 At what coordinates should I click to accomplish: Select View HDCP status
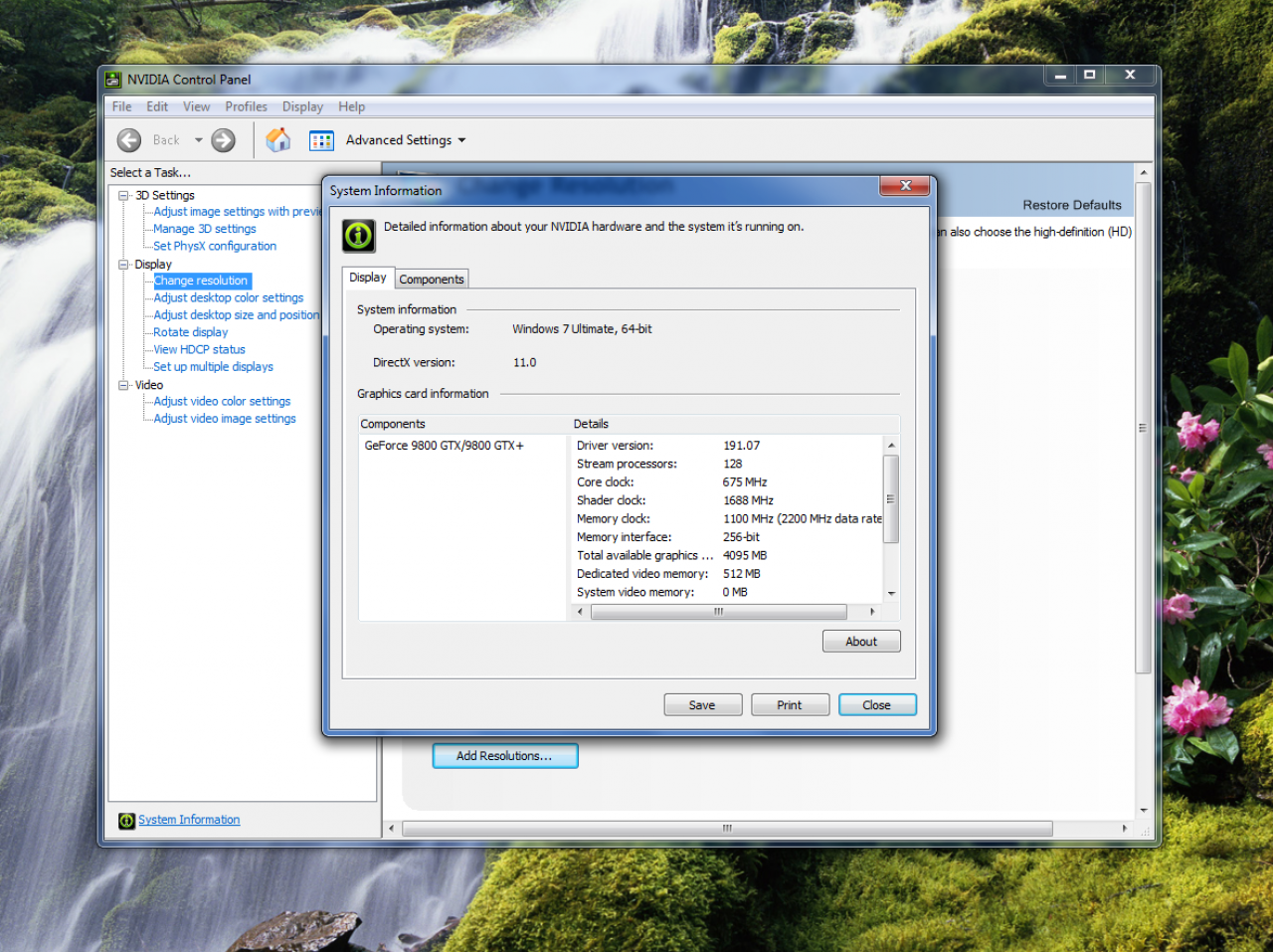click(199, 350)
